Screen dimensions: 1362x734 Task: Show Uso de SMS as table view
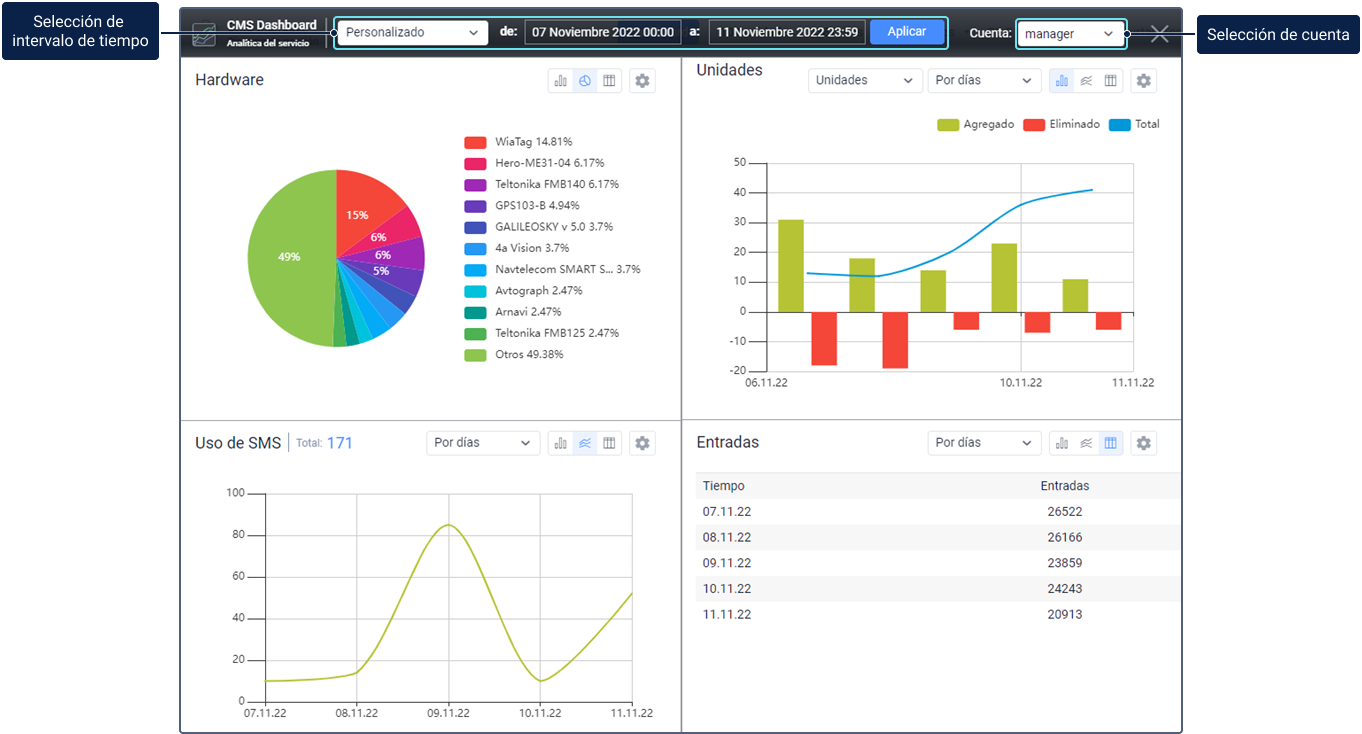[x=609, y=443]
